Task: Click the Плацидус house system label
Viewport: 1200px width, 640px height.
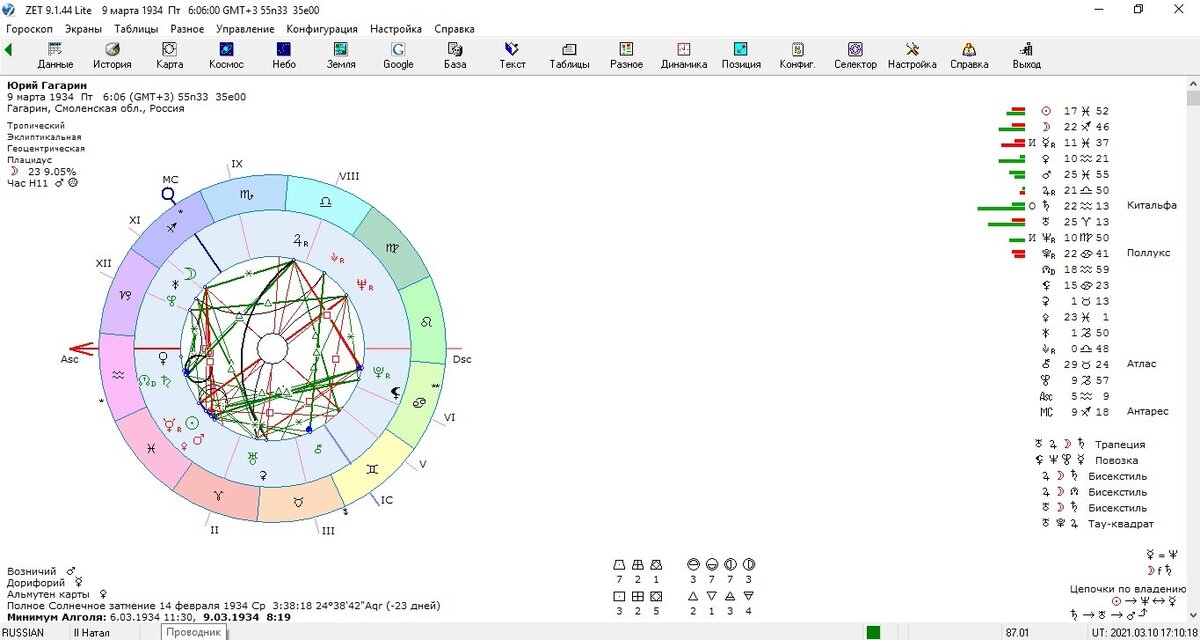Action: tap(29, 160)
